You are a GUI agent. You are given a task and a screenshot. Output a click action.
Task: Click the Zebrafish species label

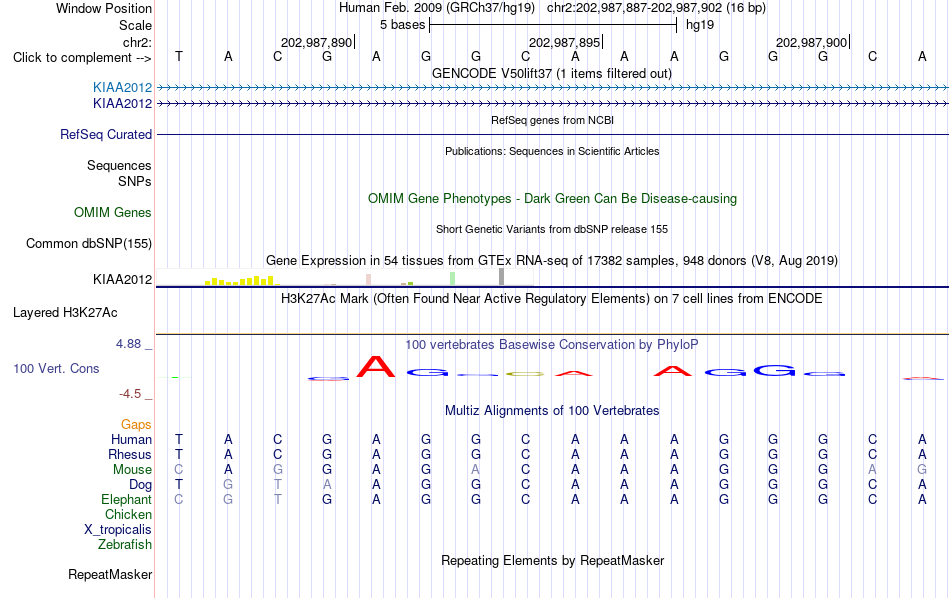(x=125, y=544)
